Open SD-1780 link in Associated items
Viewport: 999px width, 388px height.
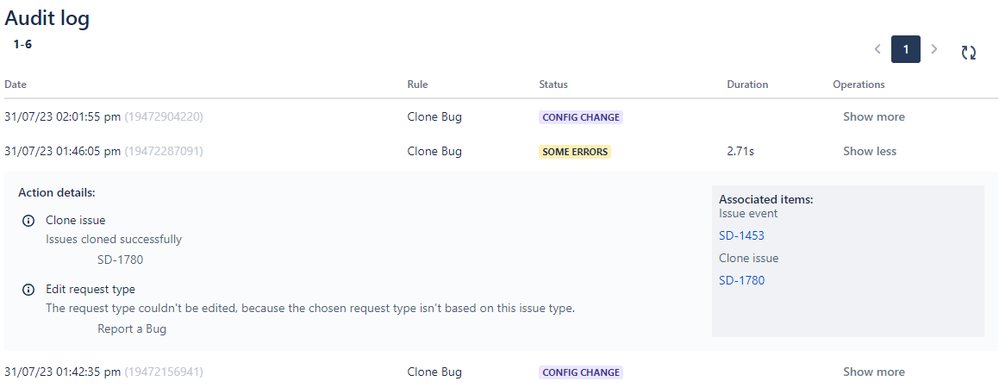click(742, 280)
